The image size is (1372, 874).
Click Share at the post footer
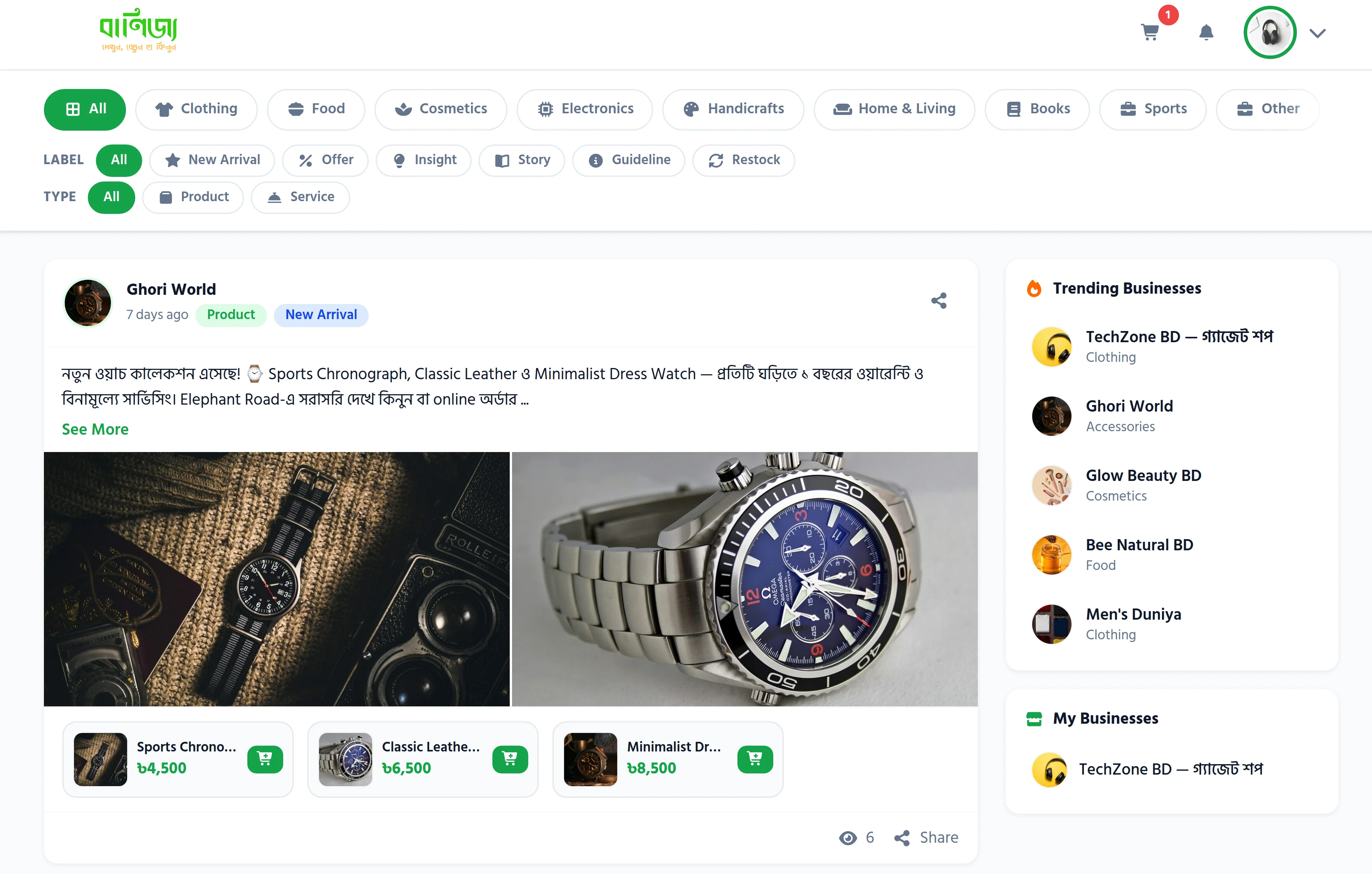(x=927, y=837)
